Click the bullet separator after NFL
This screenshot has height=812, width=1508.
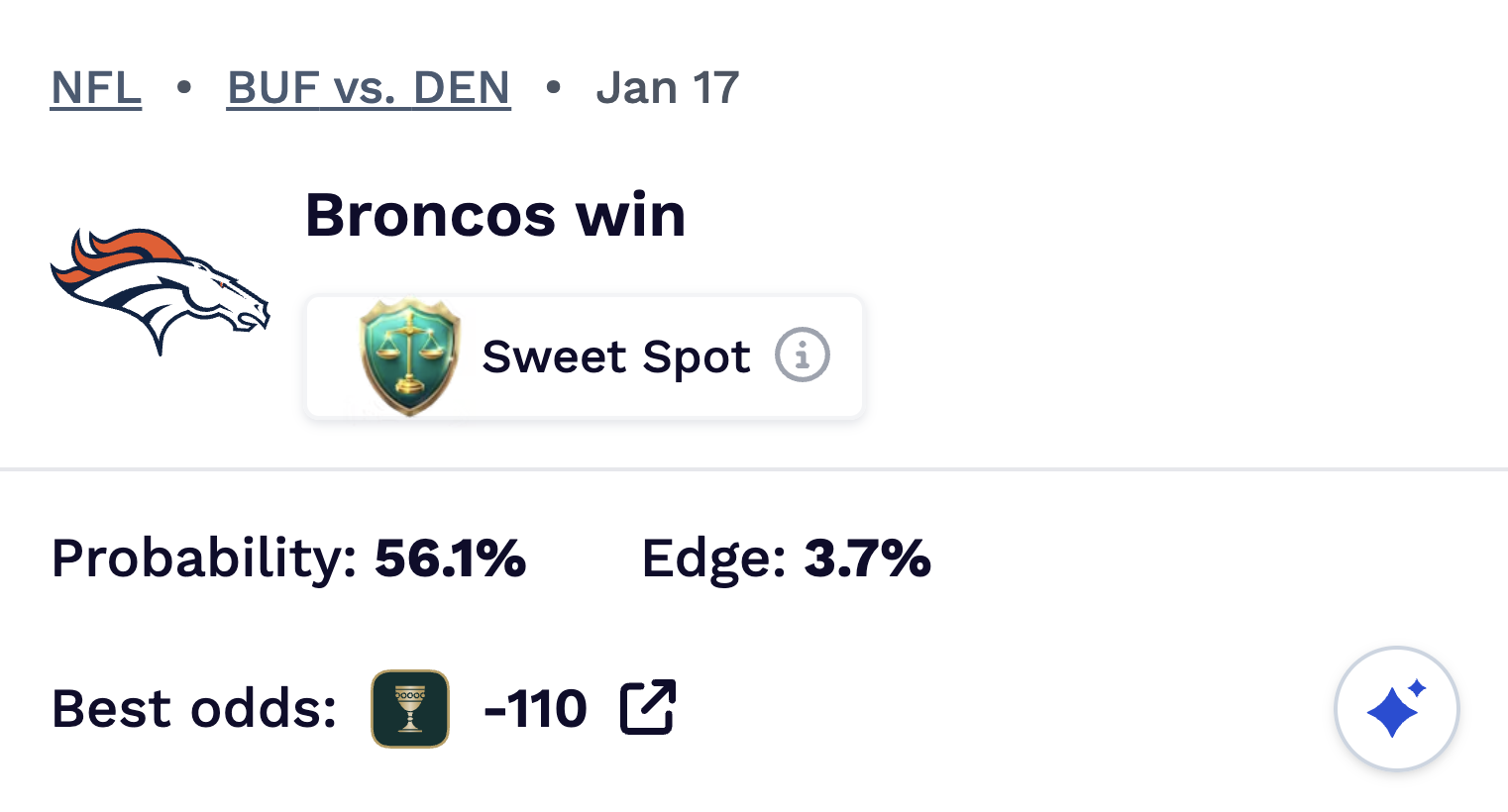click(184, 89)
